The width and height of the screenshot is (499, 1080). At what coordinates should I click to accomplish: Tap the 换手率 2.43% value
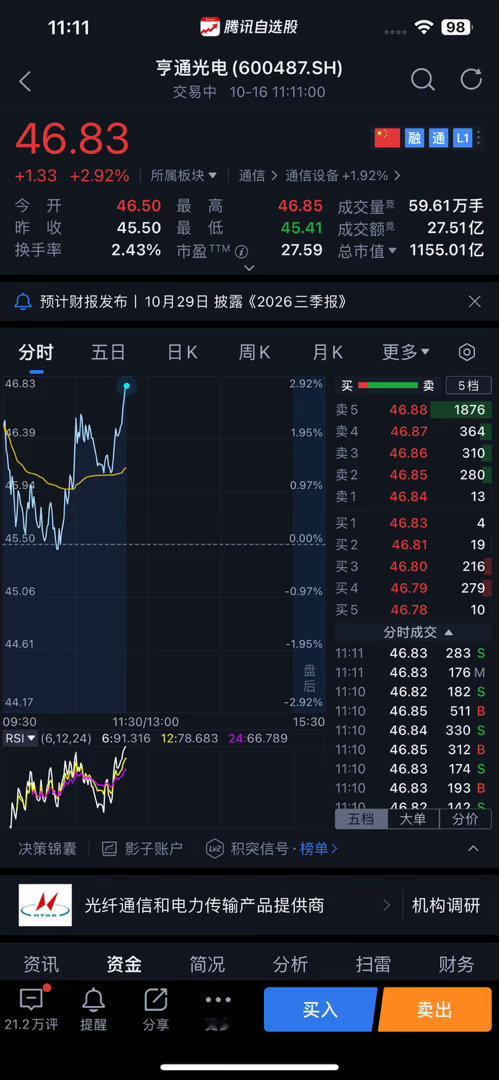coord(136,250)
